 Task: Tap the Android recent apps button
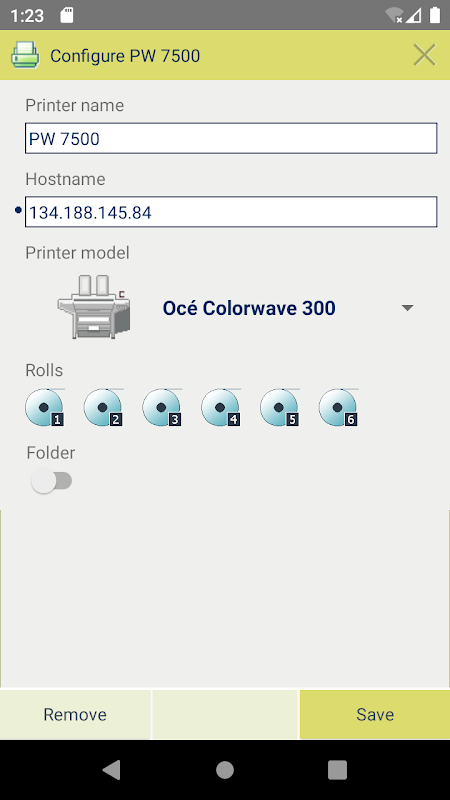point(337,770)
